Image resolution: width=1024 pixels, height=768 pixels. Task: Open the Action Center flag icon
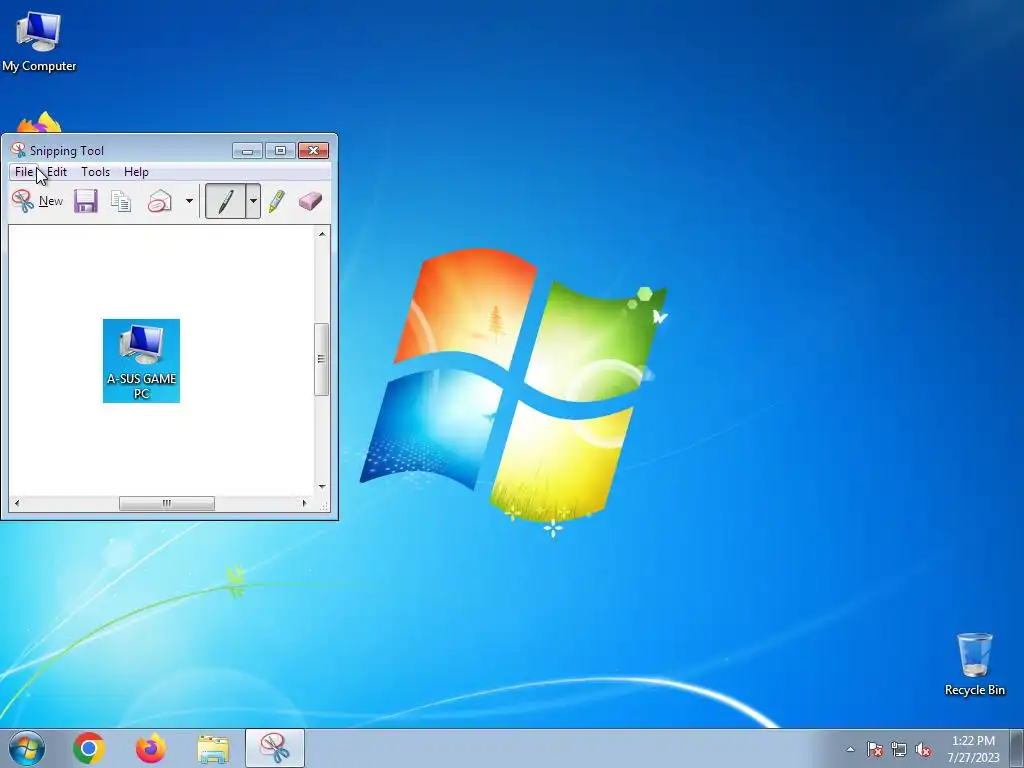(x=875, y=749)
